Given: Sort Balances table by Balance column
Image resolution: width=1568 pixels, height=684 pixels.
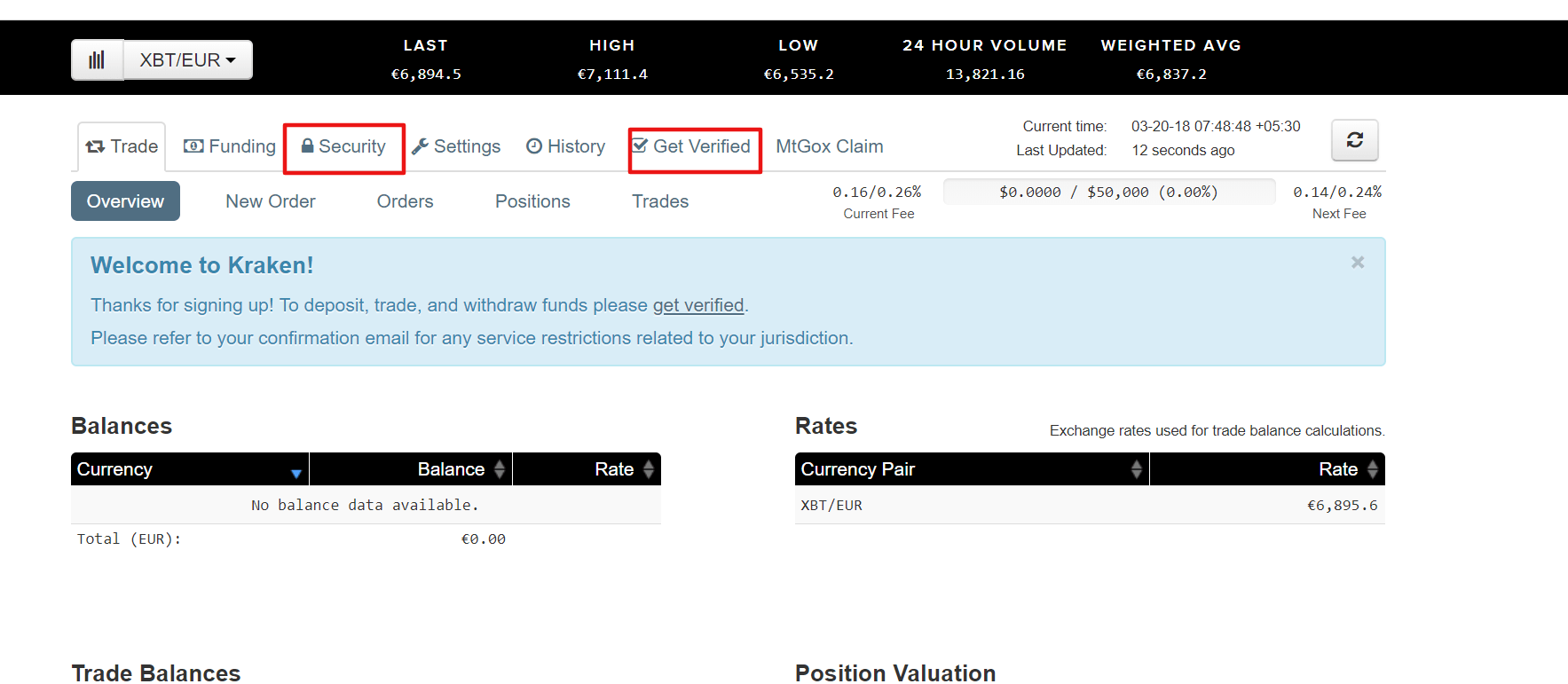Looking at the screenshot, I should click(411, 469).
